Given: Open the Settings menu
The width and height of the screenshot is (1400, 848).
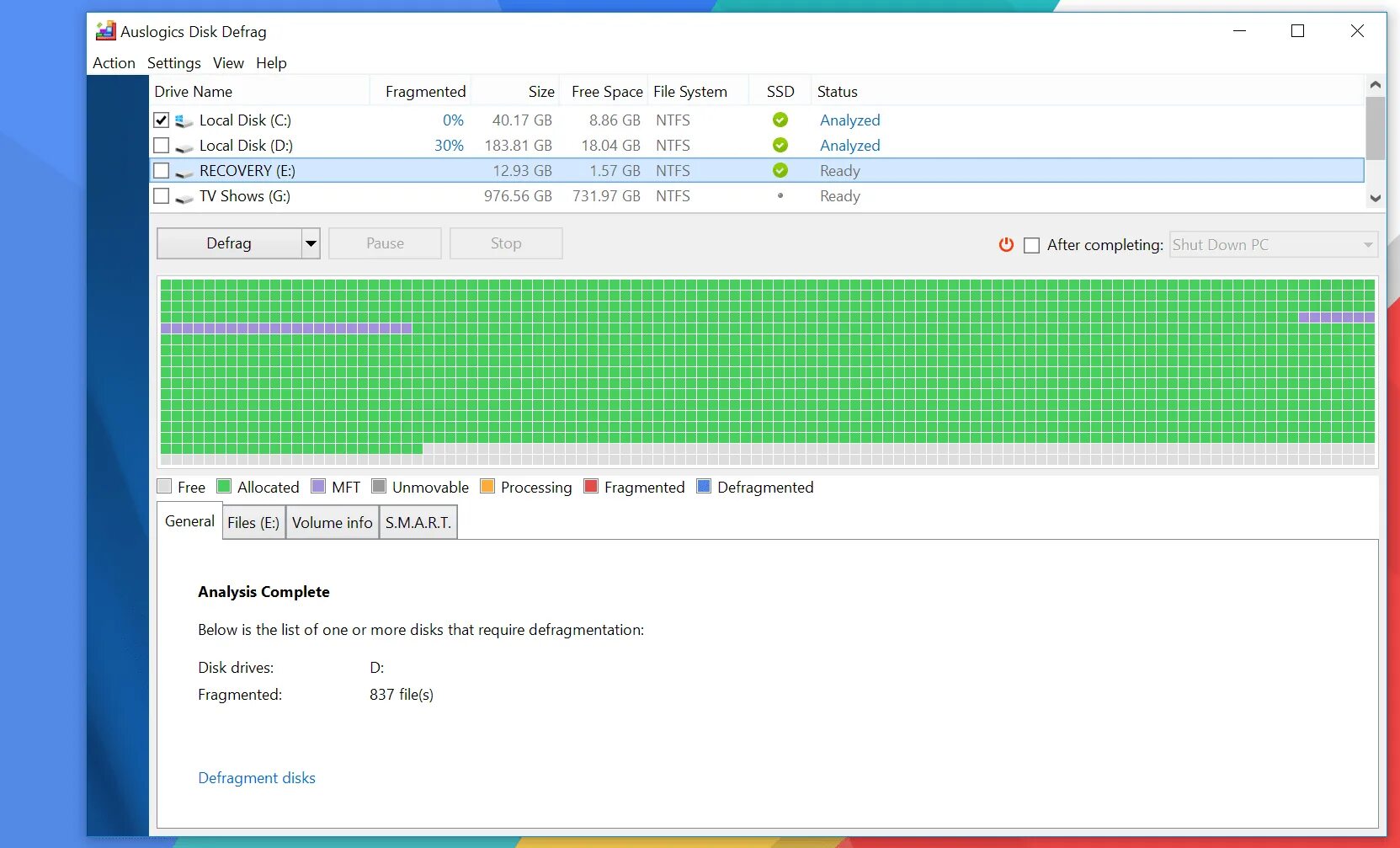Looking at the screenshot, I should coord(173,63).
